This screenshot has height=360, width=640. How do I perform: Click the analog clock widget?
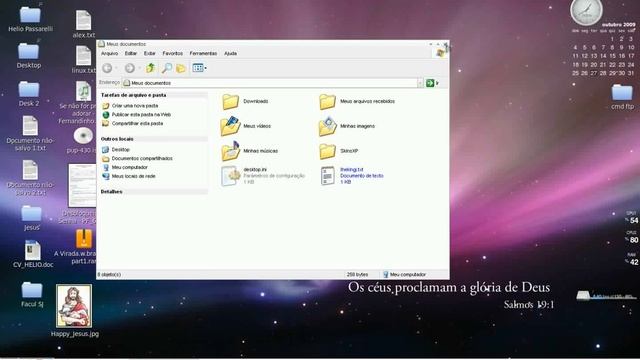(x=587, y=11)
